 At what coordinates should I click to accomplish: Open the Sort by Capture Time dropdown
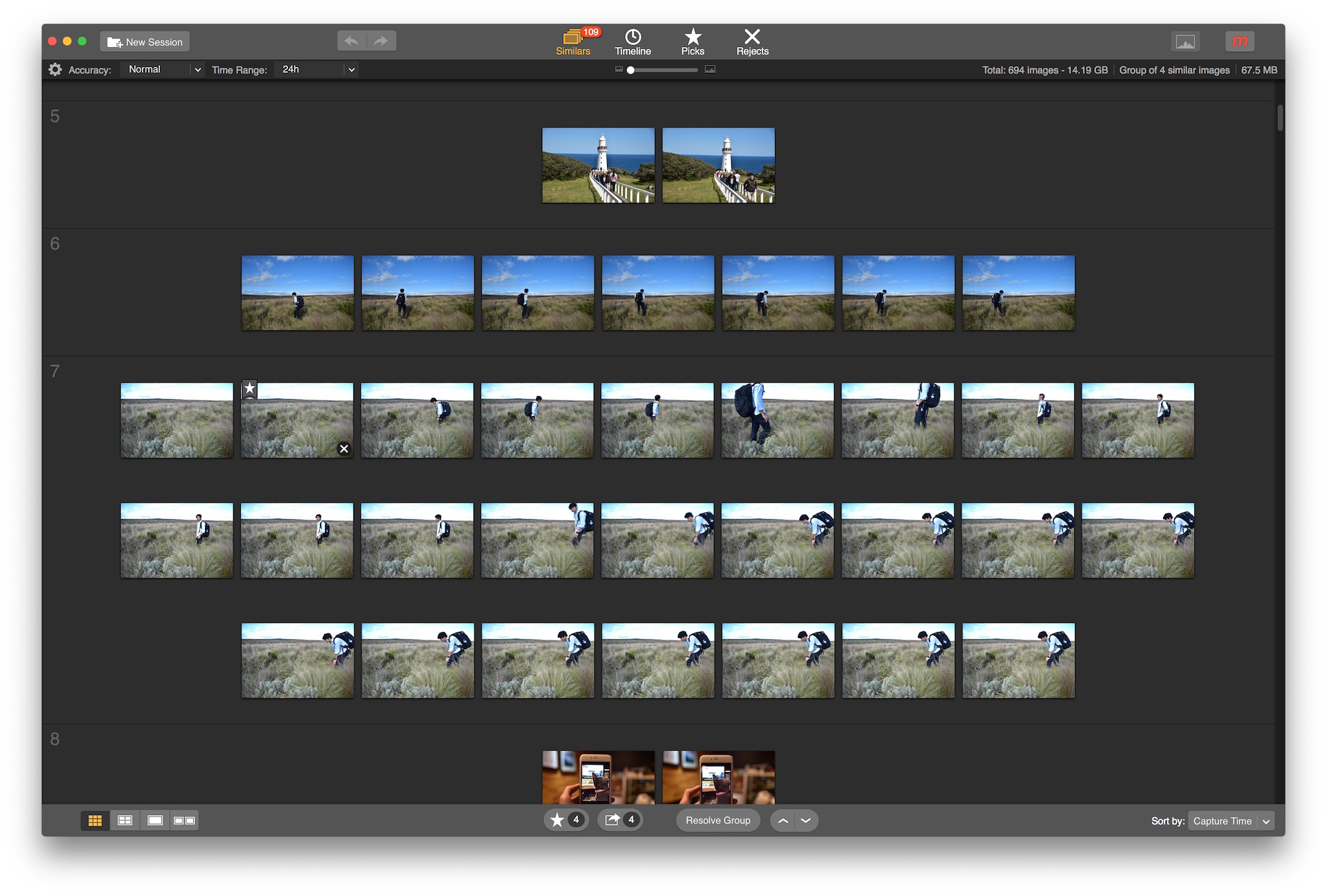(x=1231, y=820)
